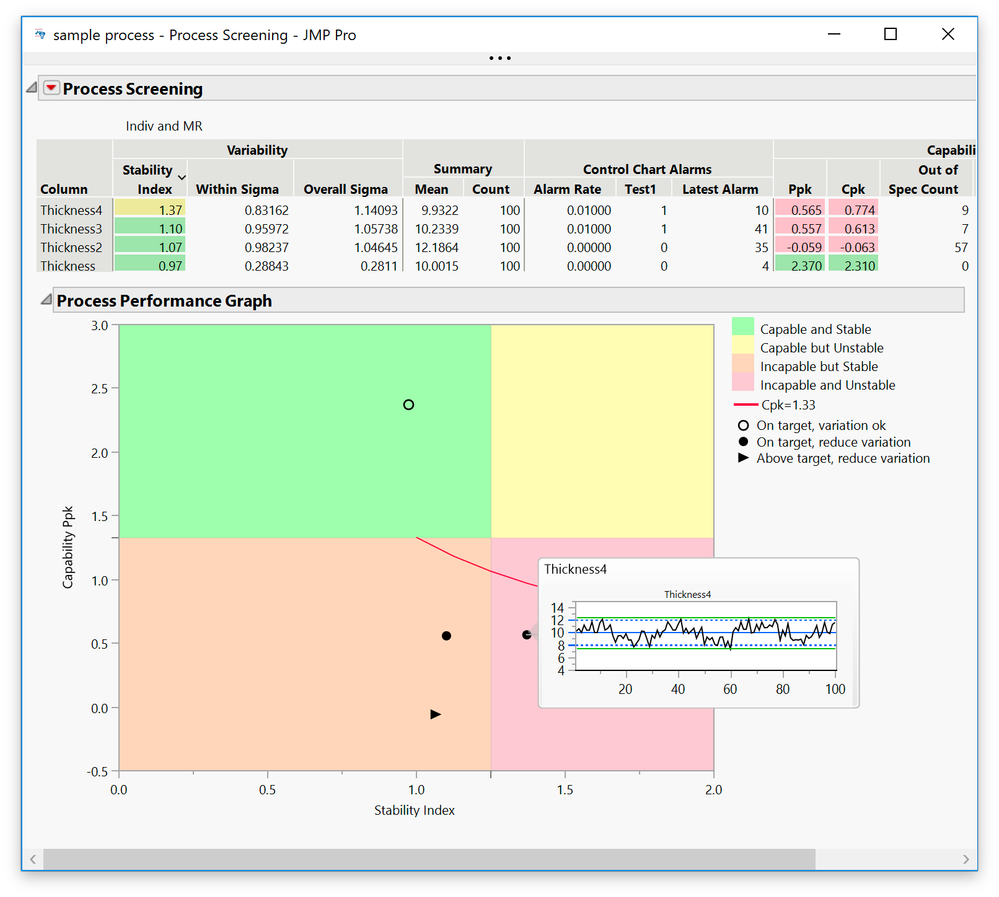
Task: Click the Within Sigma column header
Action: point(237,189)
